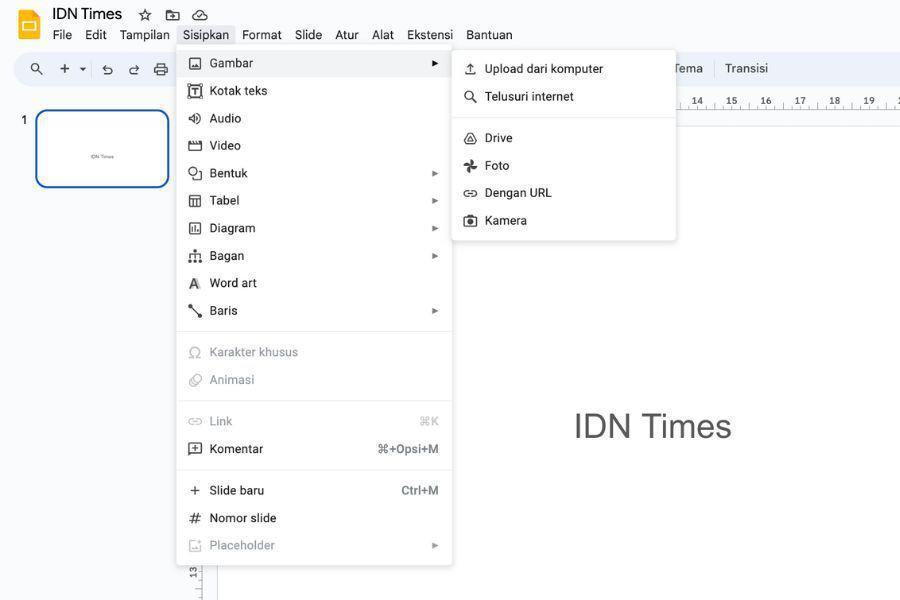900x600 pixels.
Task: Open the Format menu
Action: click(262, 35)
